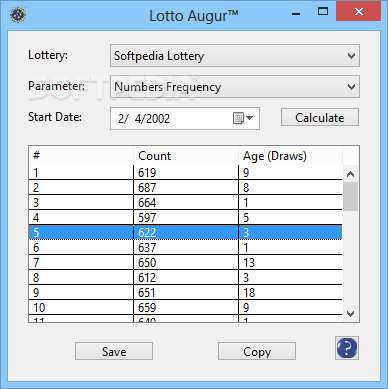Select row number 7 in the list

[x=186, y=263]
